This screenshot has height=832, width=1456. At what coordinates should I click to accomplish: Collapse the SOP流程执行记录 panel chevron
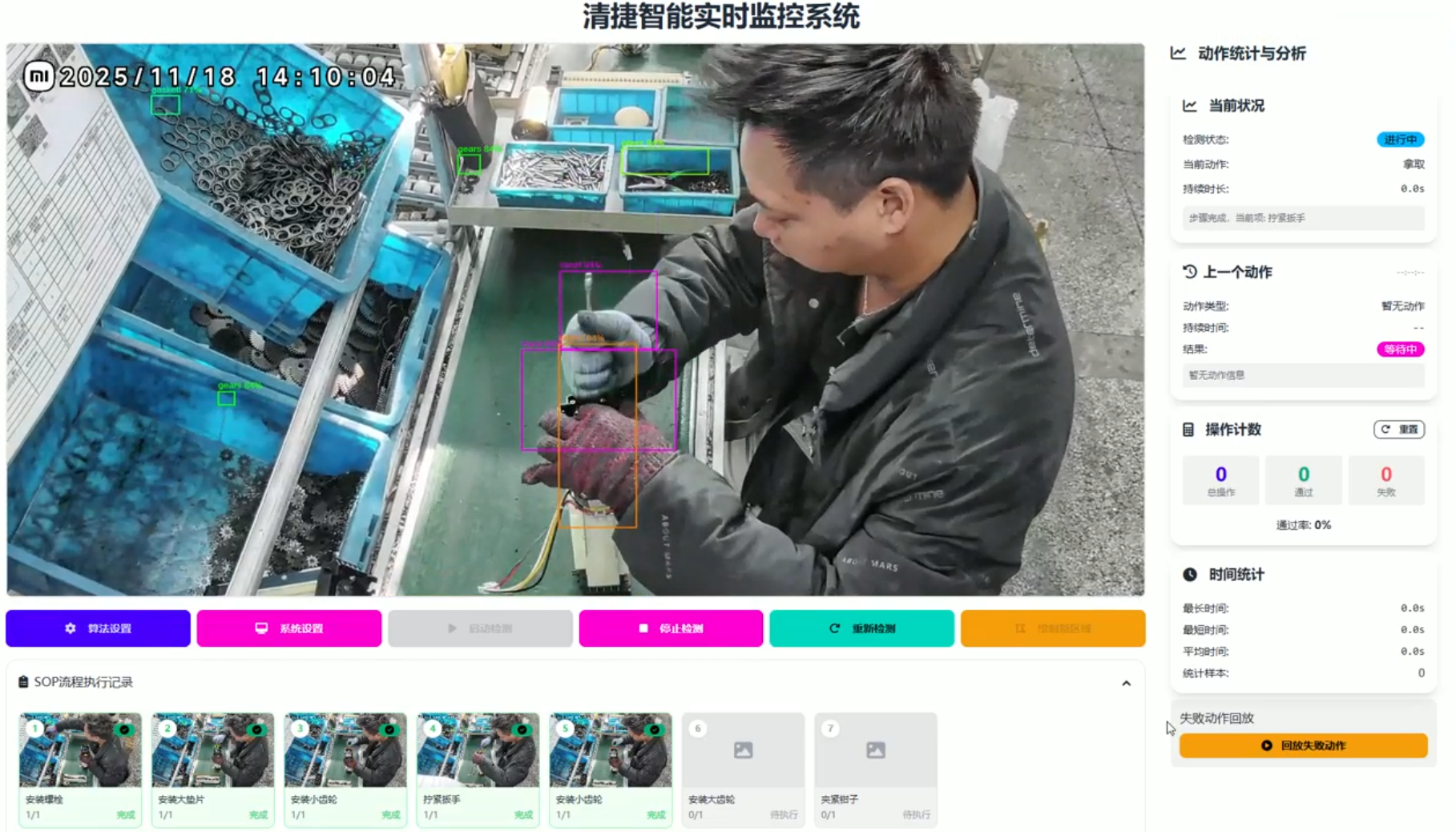pos(1126,683)
